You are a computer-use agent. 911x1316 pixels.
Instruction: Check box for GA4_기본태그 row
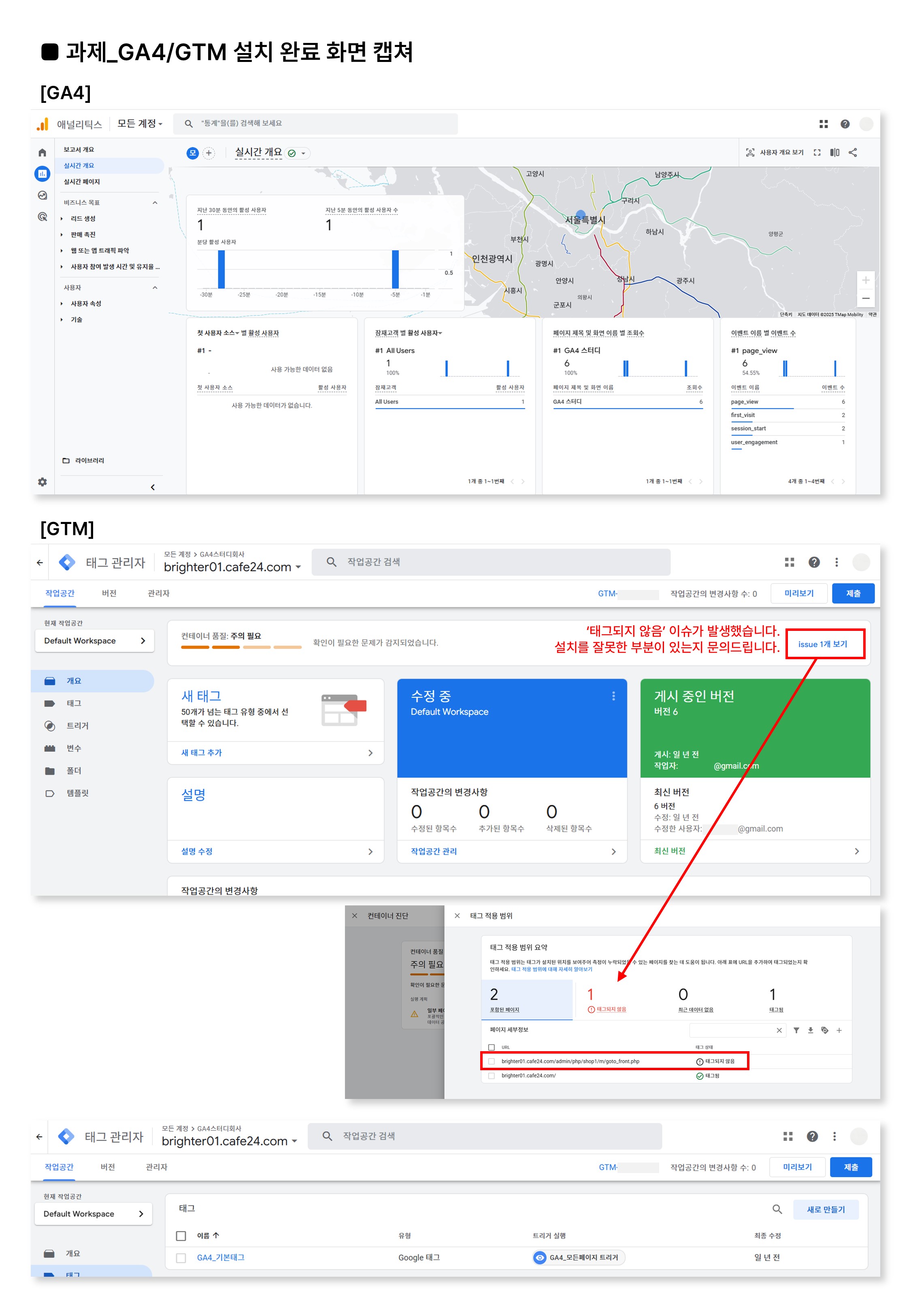[181, 1257]
